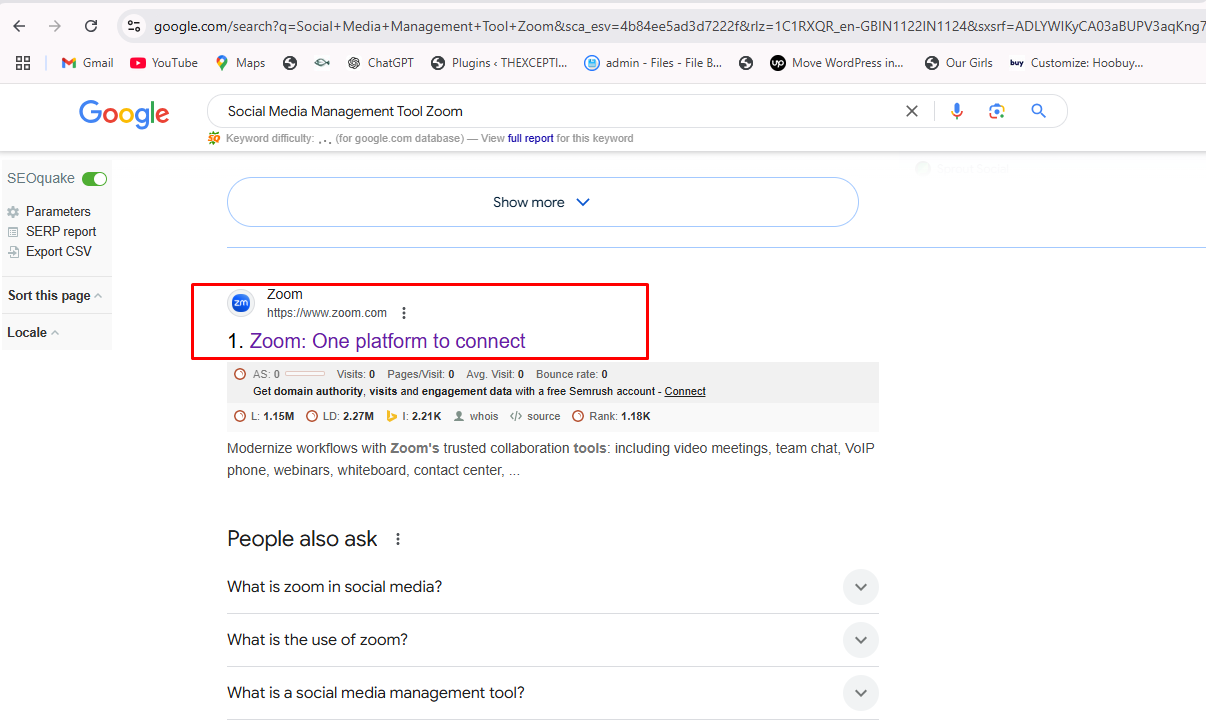This screenshot has width=1206, height=723.
Task: Open "Zoom: One platform to connect" link
Action: (387, 341)
